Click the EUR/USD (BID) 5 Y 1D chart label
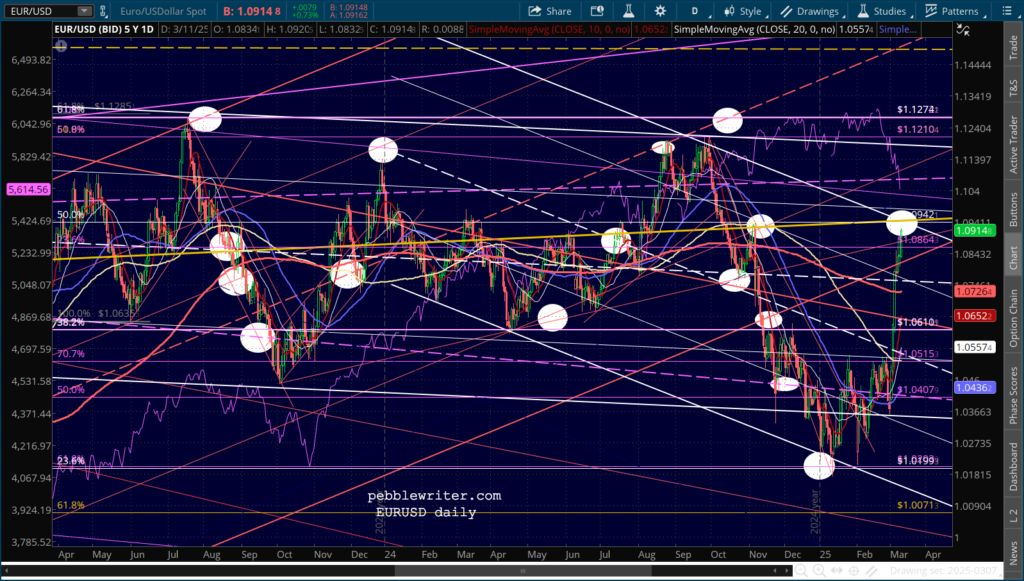This screenshot has height=581, width=1024. tap(103, 29)
